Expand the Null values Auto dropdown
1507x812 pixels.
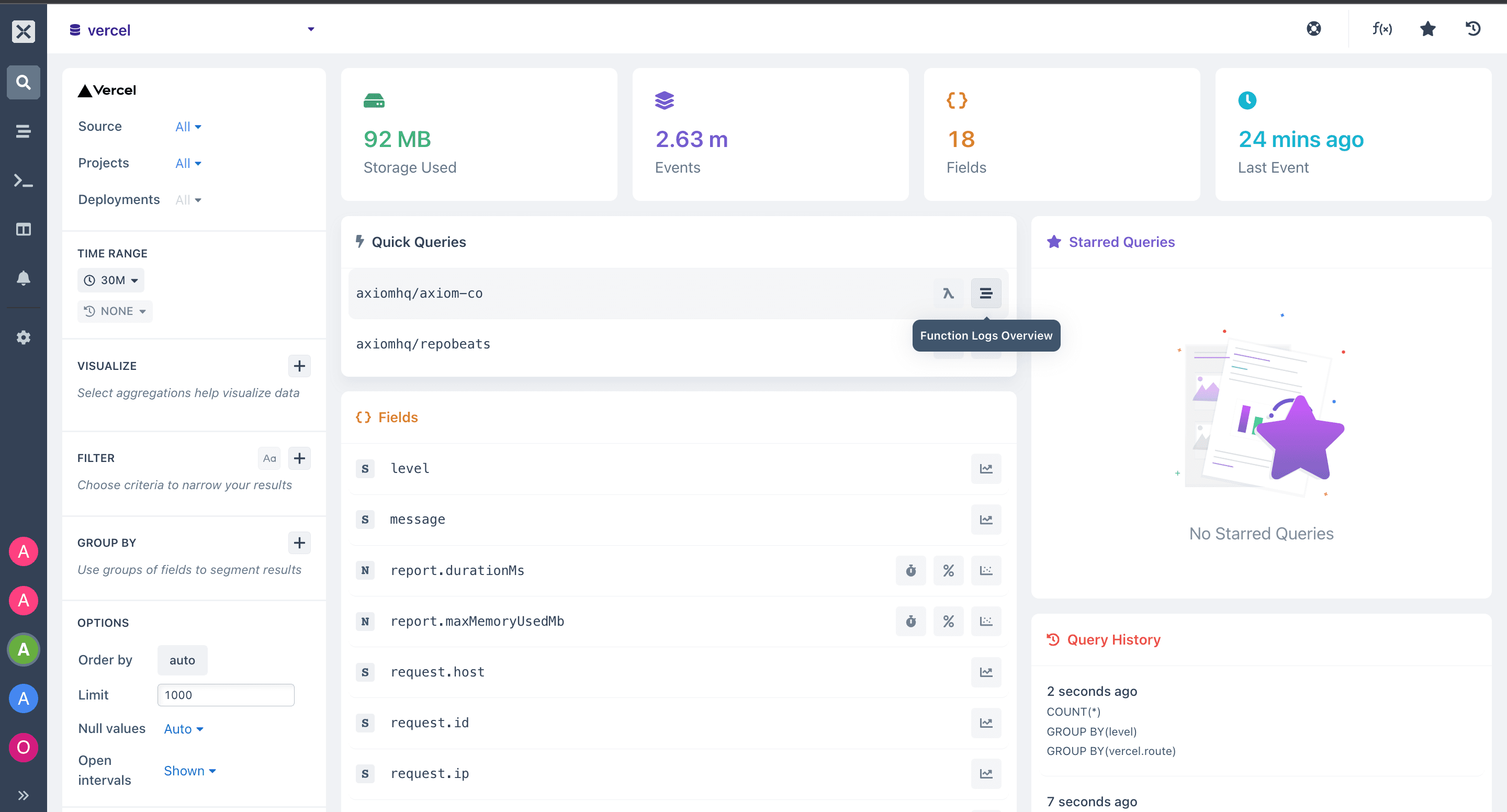pyautogui.click(x=183, y=729)
